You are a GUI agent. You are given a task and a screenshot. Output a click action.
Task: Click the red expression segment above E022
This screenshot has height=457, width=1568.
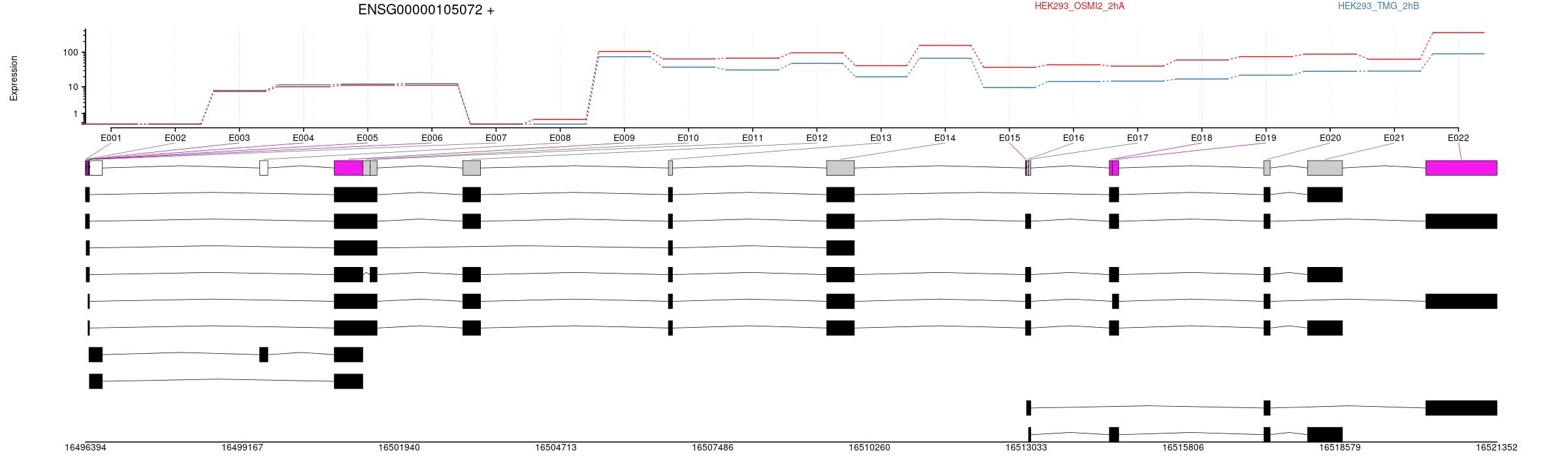(x=1458, y=33)
